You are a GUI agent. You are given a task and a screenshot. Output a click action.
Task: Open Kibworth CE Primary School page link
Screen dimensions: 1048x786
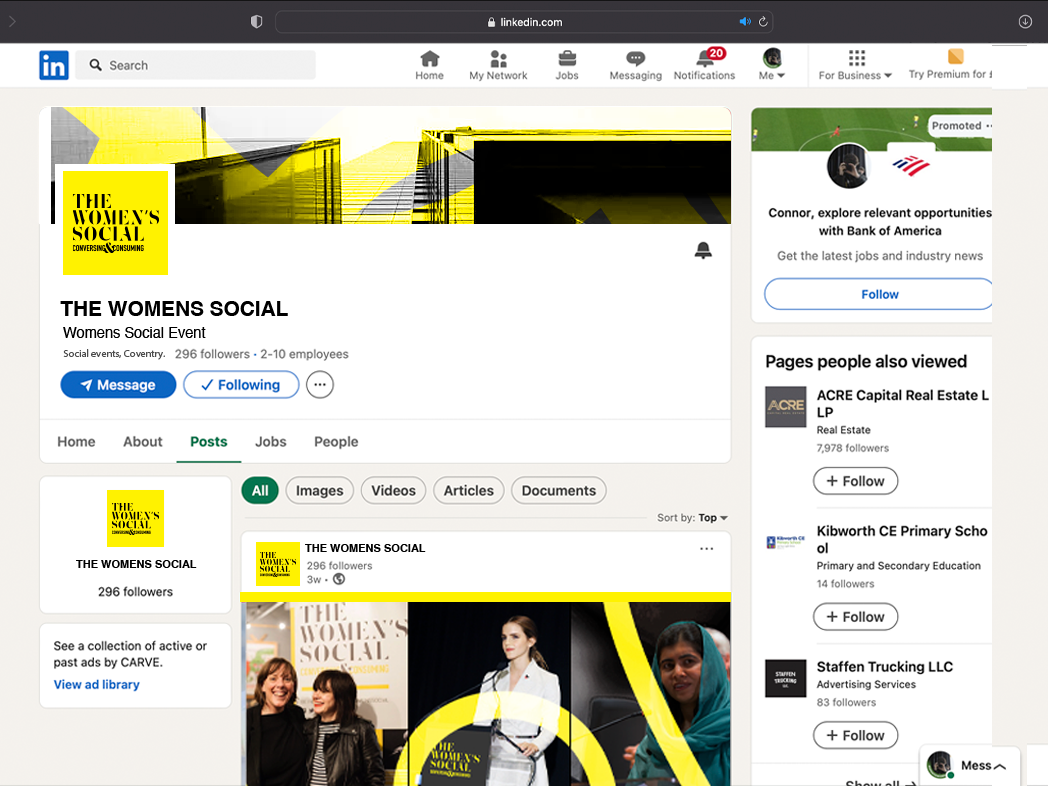pyautogui.click(x=902, y=539)
